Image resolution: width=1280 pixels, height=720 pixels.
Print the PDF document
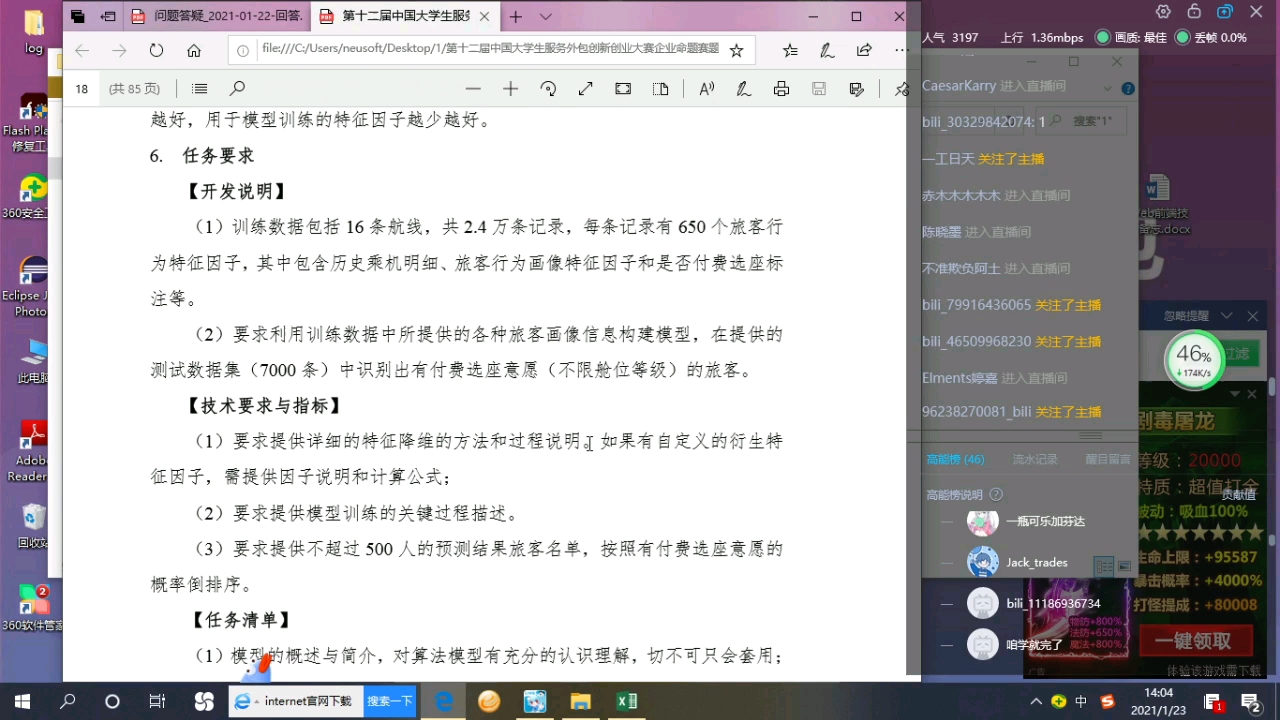pos(781,89)
